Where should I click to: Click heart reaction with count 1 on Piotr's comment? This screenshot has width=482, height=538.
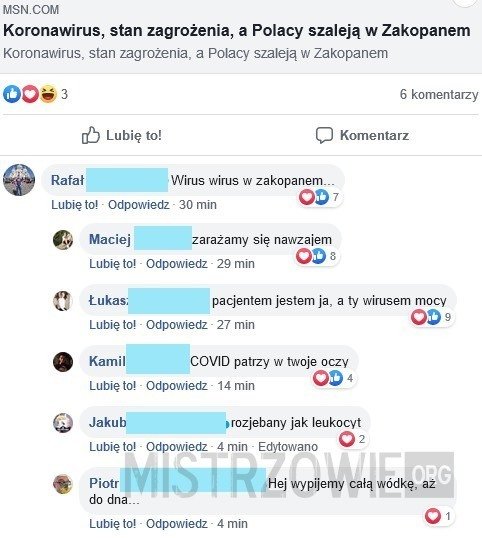coord(438,516)
